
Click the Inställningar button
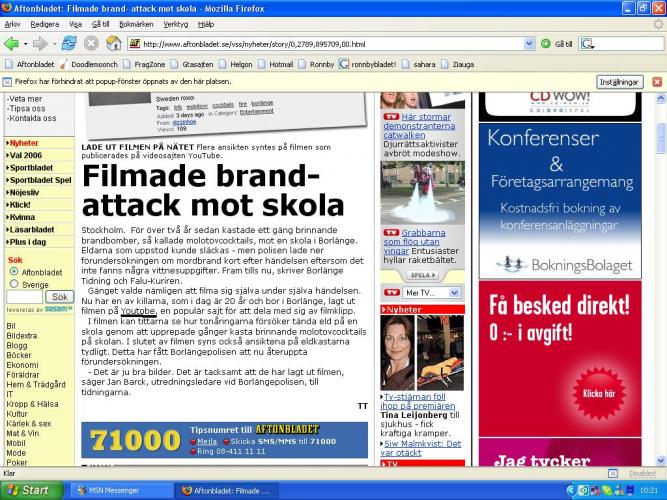619,82
